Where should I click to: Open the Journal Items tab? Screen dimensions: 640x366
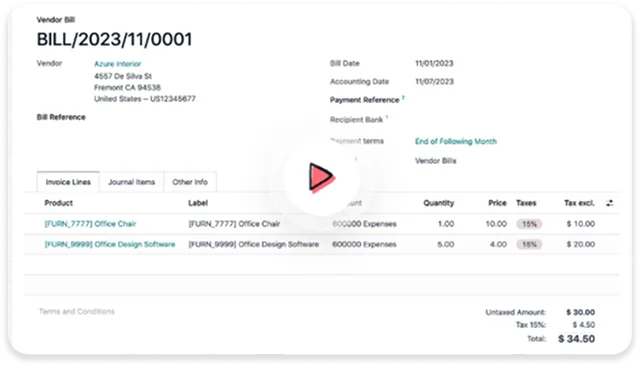click(x=131, y=182)
